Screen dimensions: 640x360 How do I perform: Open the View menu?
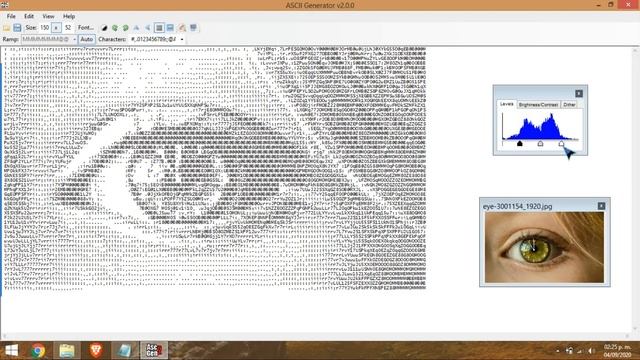coord(48,16)
